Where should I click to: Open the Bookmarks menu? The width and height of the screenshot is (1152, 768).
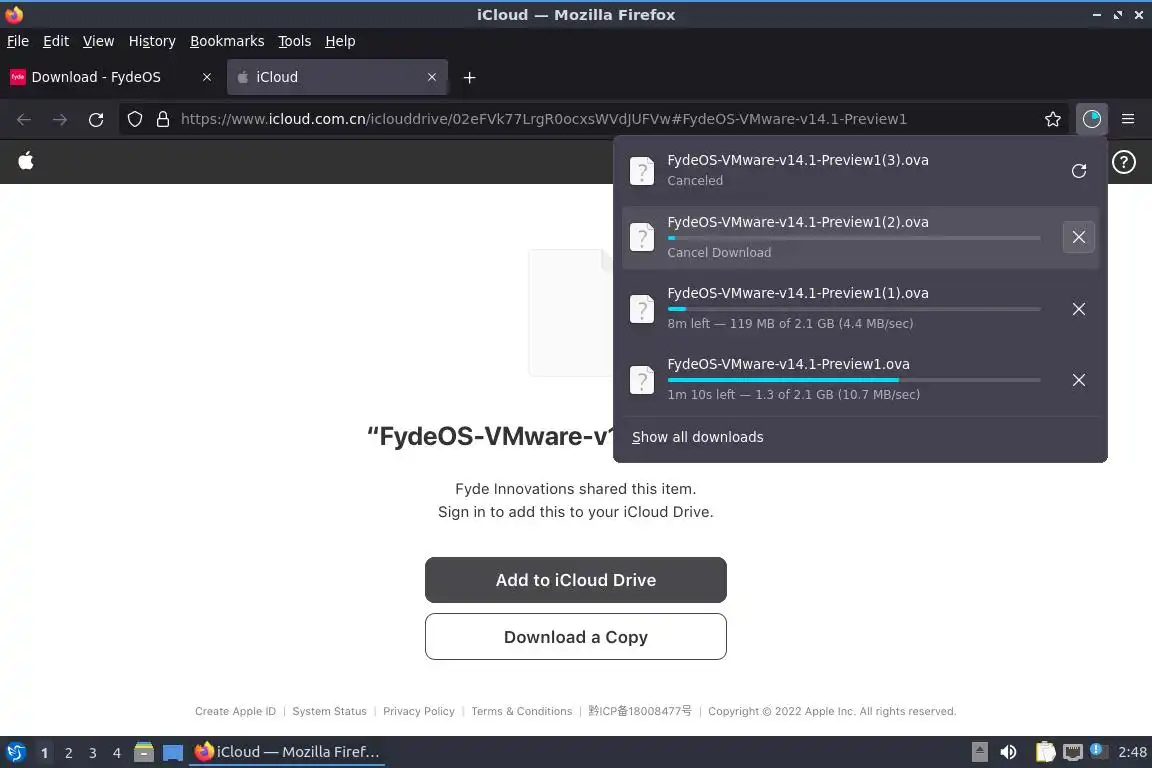[x=227, y=41]
